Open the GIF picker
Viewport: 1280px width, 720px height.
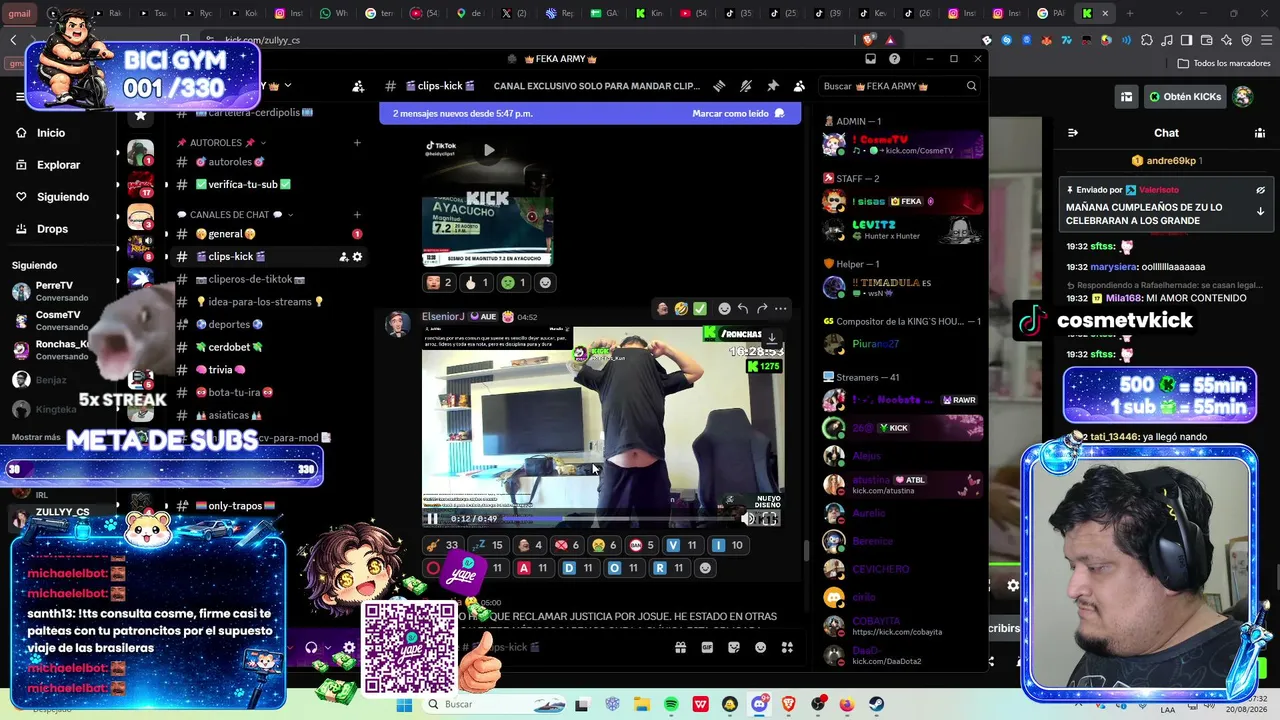point(707,648)
